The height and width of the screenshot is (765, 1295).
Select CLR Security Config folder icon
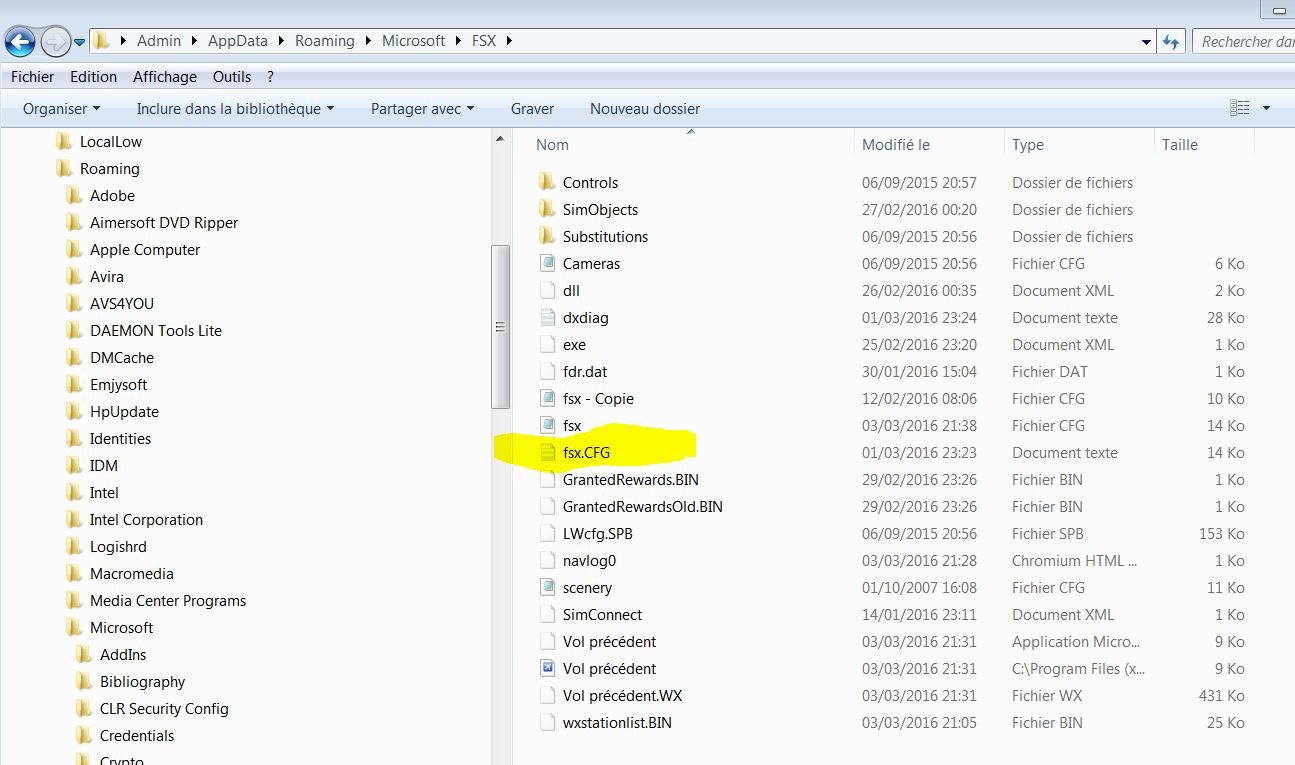coord(84,708)
